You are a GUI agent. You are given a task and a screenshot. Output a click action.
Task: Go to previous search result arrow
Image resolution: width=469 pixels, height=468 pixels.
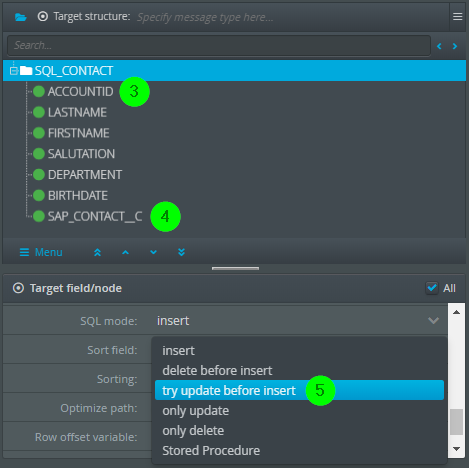pyautogui.click(x=439, y=46)
